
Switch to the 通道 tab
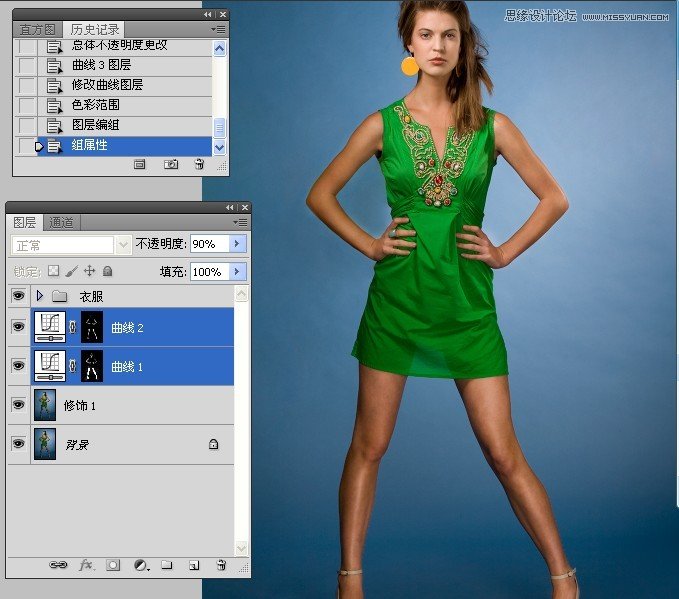pos(61,223)
